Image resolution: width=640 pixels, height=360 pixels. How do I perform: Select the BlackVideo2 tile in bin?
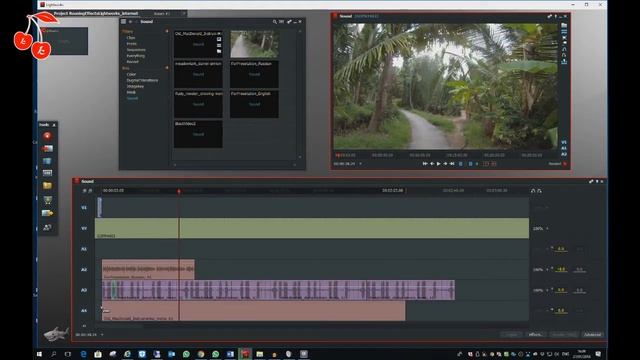pos(198,134)
